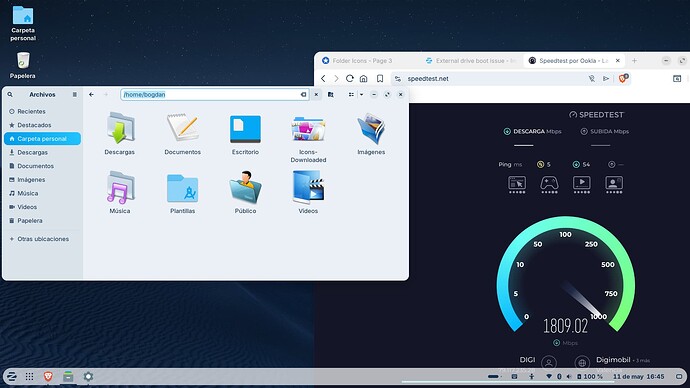Open the Archivos hamburger menu
The image size is (690, 388).
pos(75,95)
